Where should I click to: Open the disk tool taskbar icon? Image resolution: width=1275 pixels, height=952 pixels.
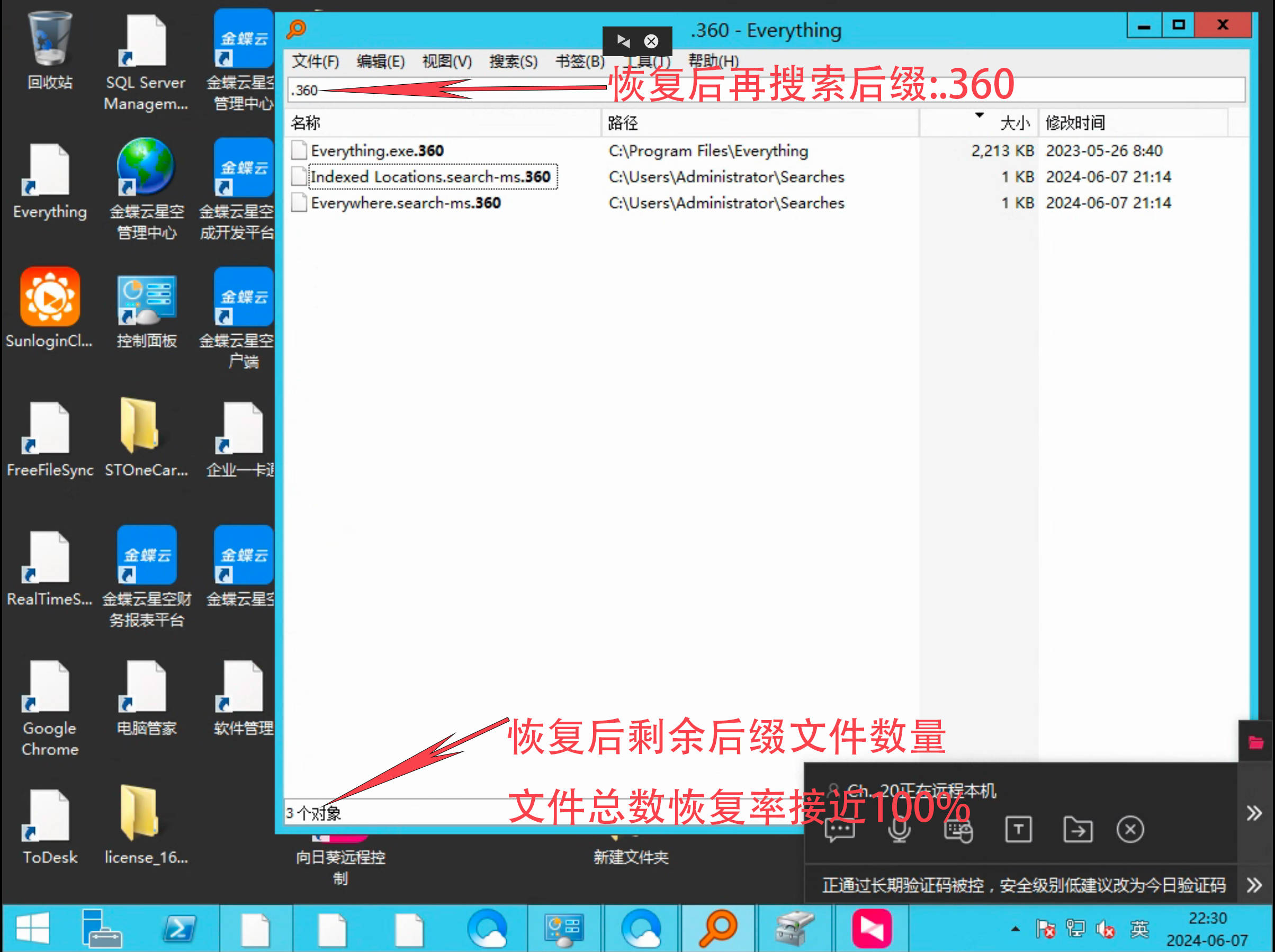[x=795, y=928]
